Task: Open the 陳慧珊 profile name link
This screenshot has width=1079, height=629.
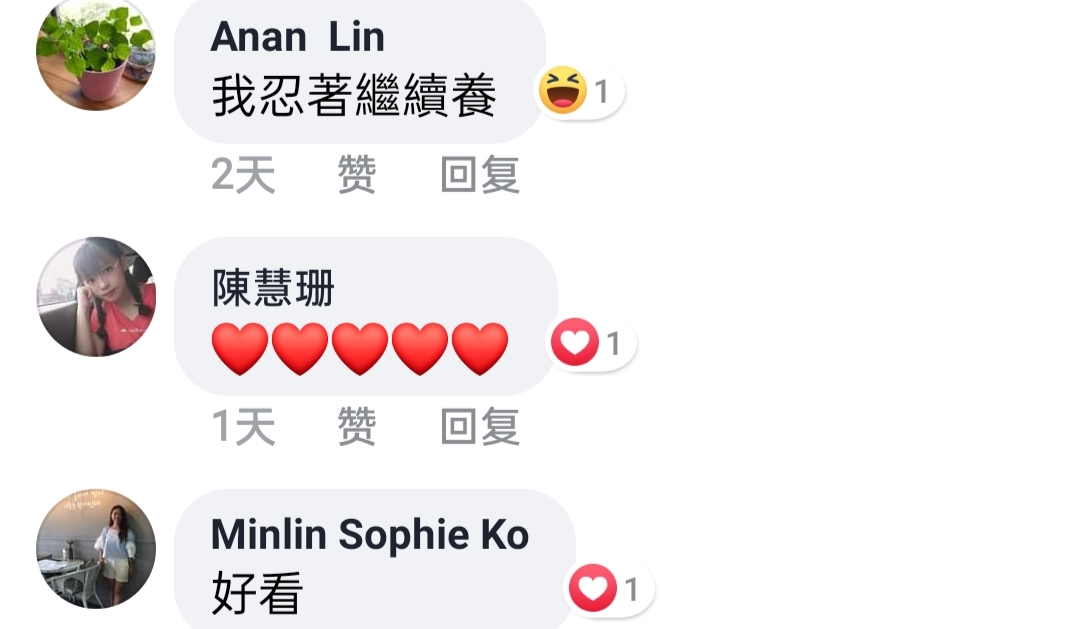Action: point(273,288)
